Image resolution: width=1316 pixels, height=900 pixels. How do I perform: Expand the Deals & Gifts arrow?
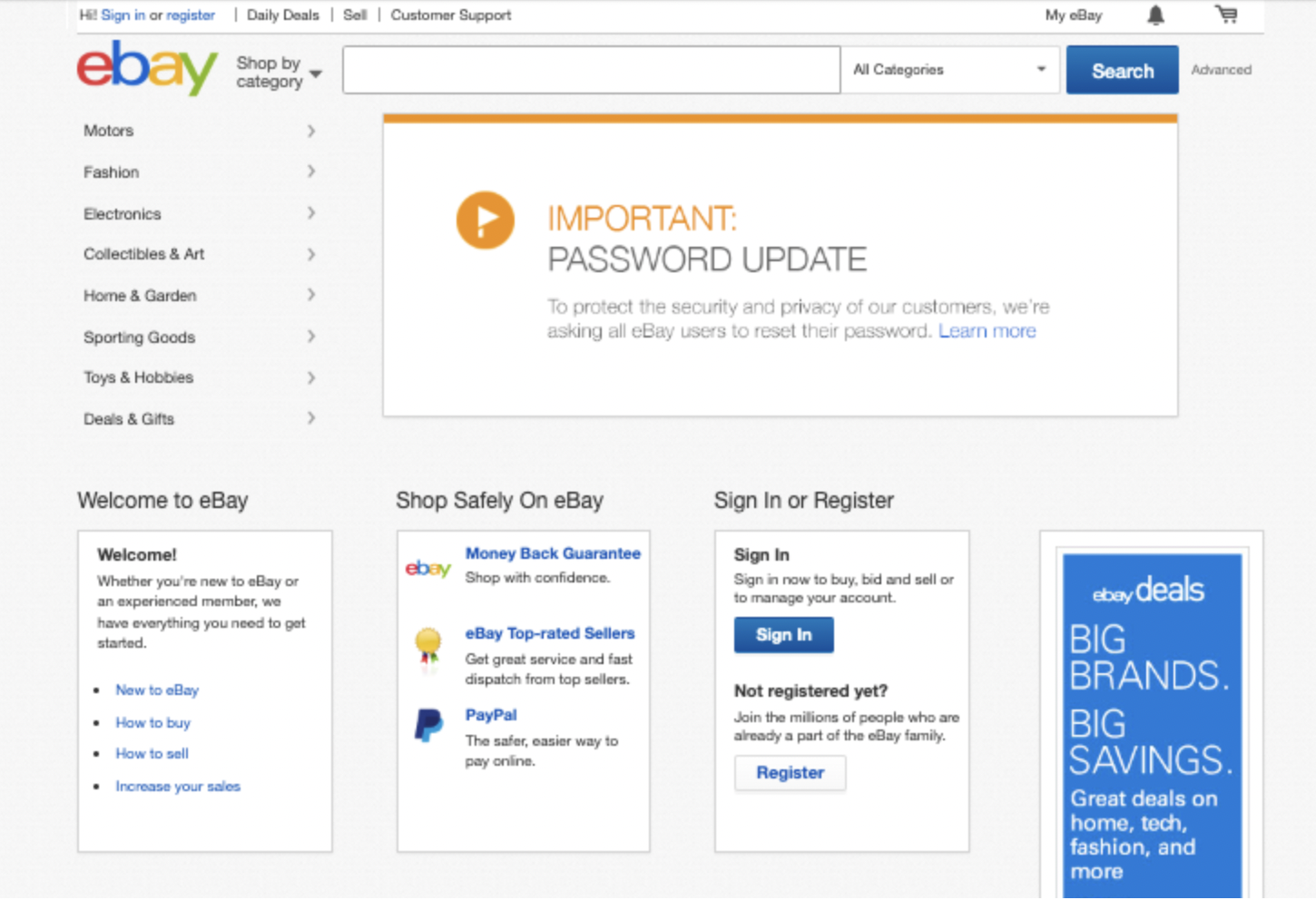[x=311, y=418]
